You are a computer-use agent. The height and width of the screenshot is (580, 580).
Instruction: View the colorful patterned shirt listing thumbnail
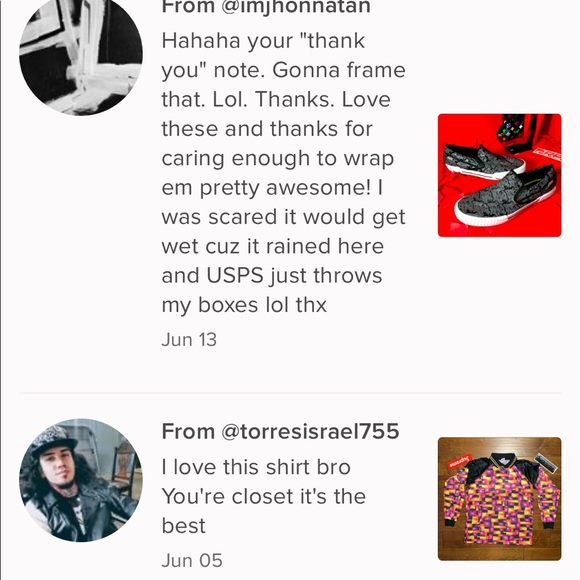click(499, 499)
